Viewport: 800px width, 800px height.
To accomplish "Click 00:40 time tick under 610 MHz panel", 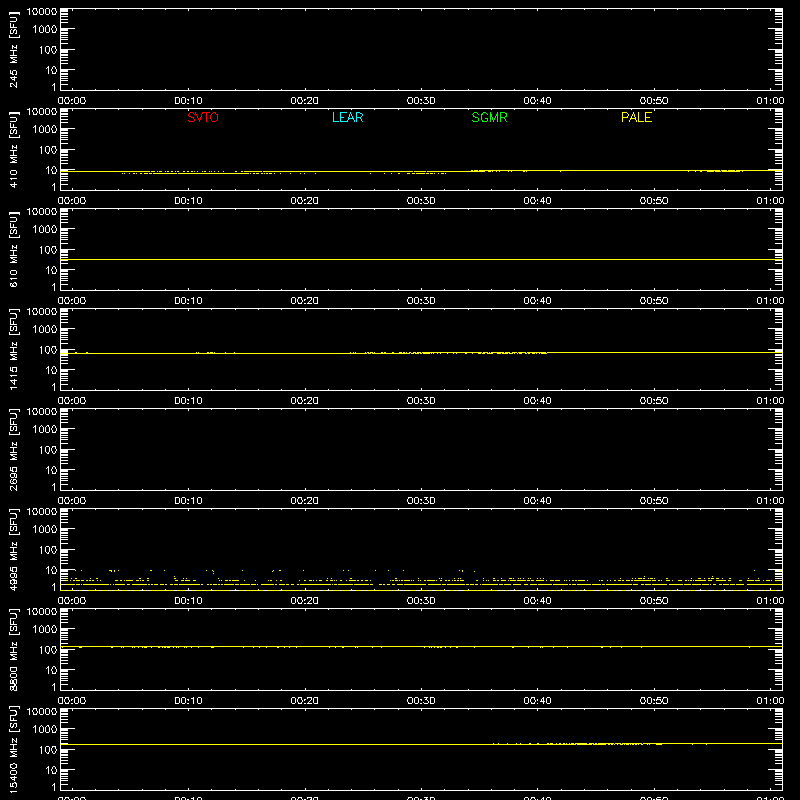I will pyautogui.click(x=537, y=301).
